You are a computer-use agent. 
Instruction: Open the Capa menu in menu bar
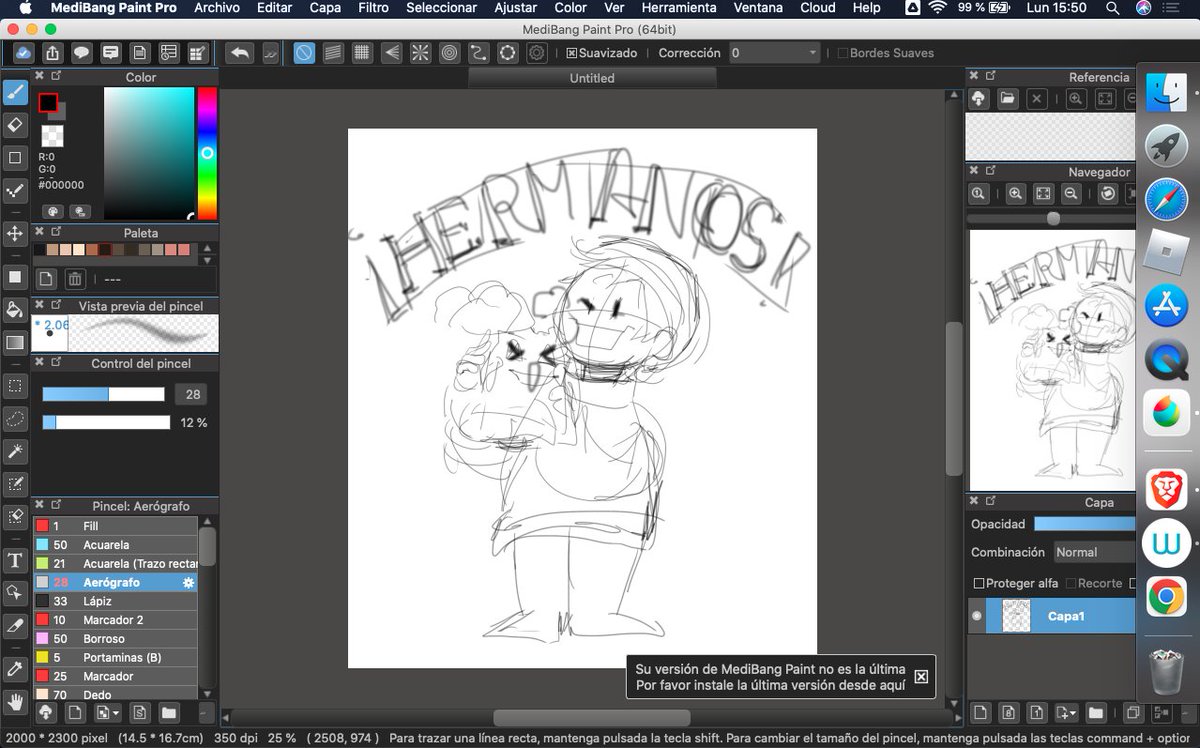[325, 8]
